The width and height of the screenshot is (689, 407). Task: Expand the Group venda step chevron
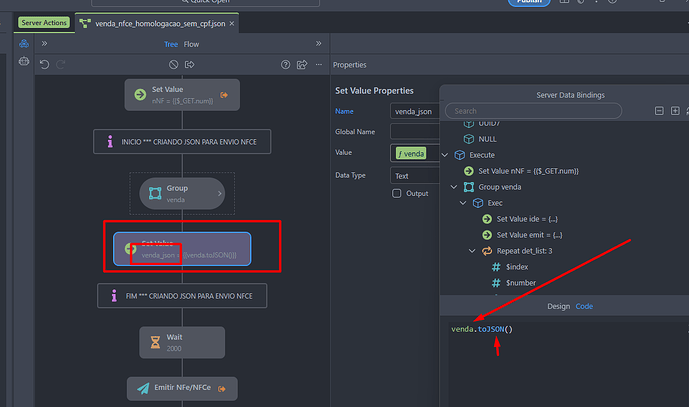pos(220,192)
